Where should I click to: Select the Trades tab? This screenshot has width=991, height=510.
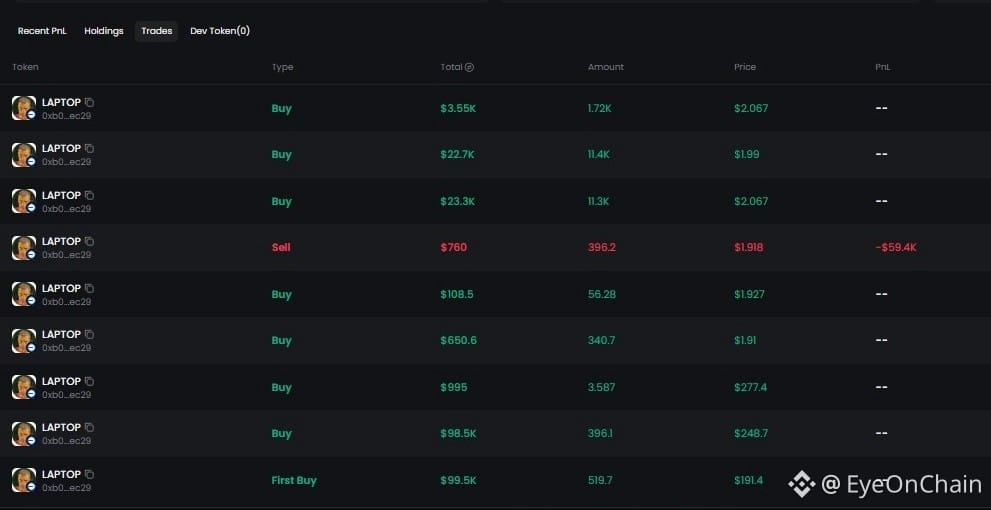click(x=157, y=31)
